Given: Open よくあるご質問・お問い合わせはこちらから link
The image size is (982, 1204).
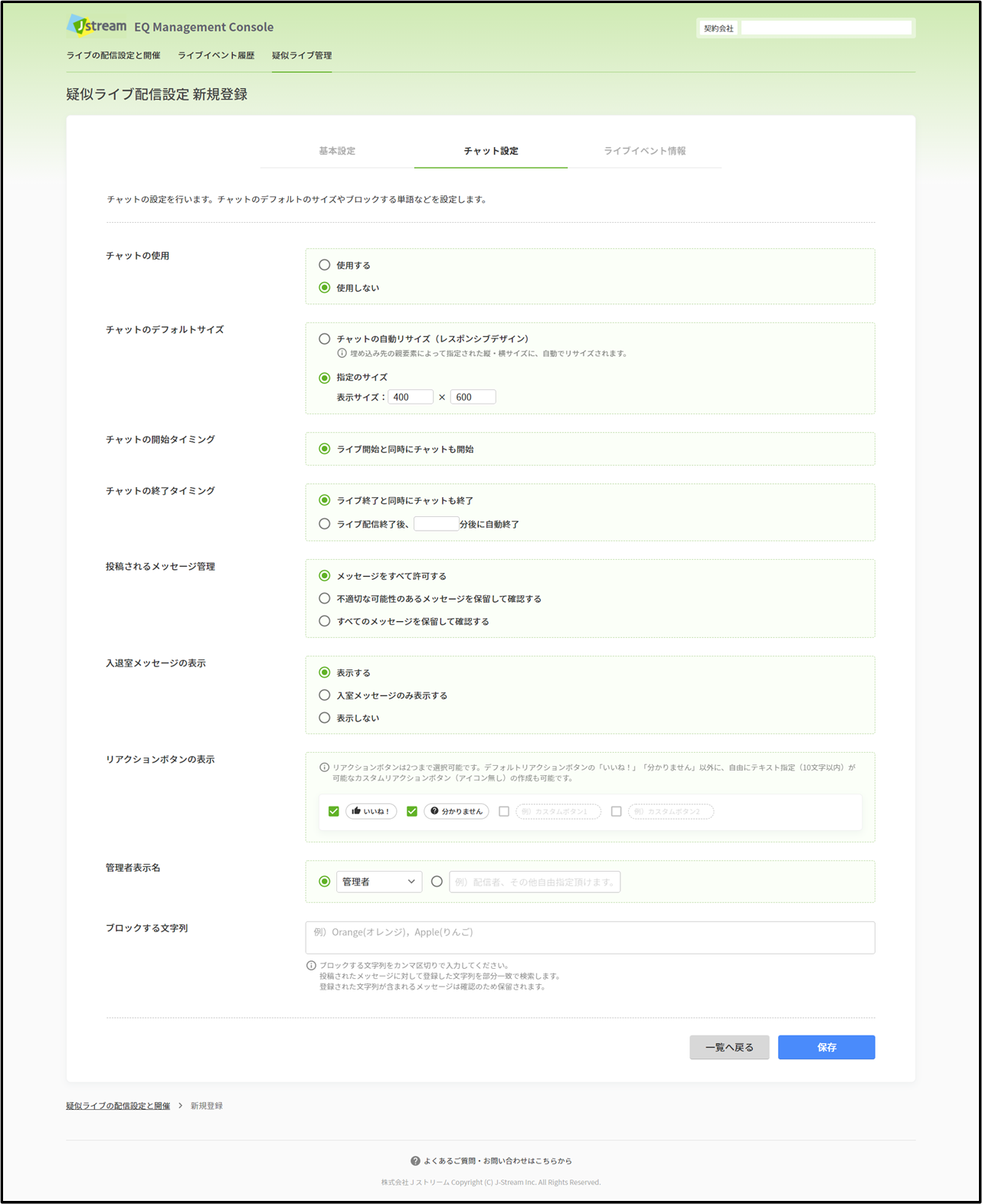Looking at the screenshot, I should coord(498,1161).
